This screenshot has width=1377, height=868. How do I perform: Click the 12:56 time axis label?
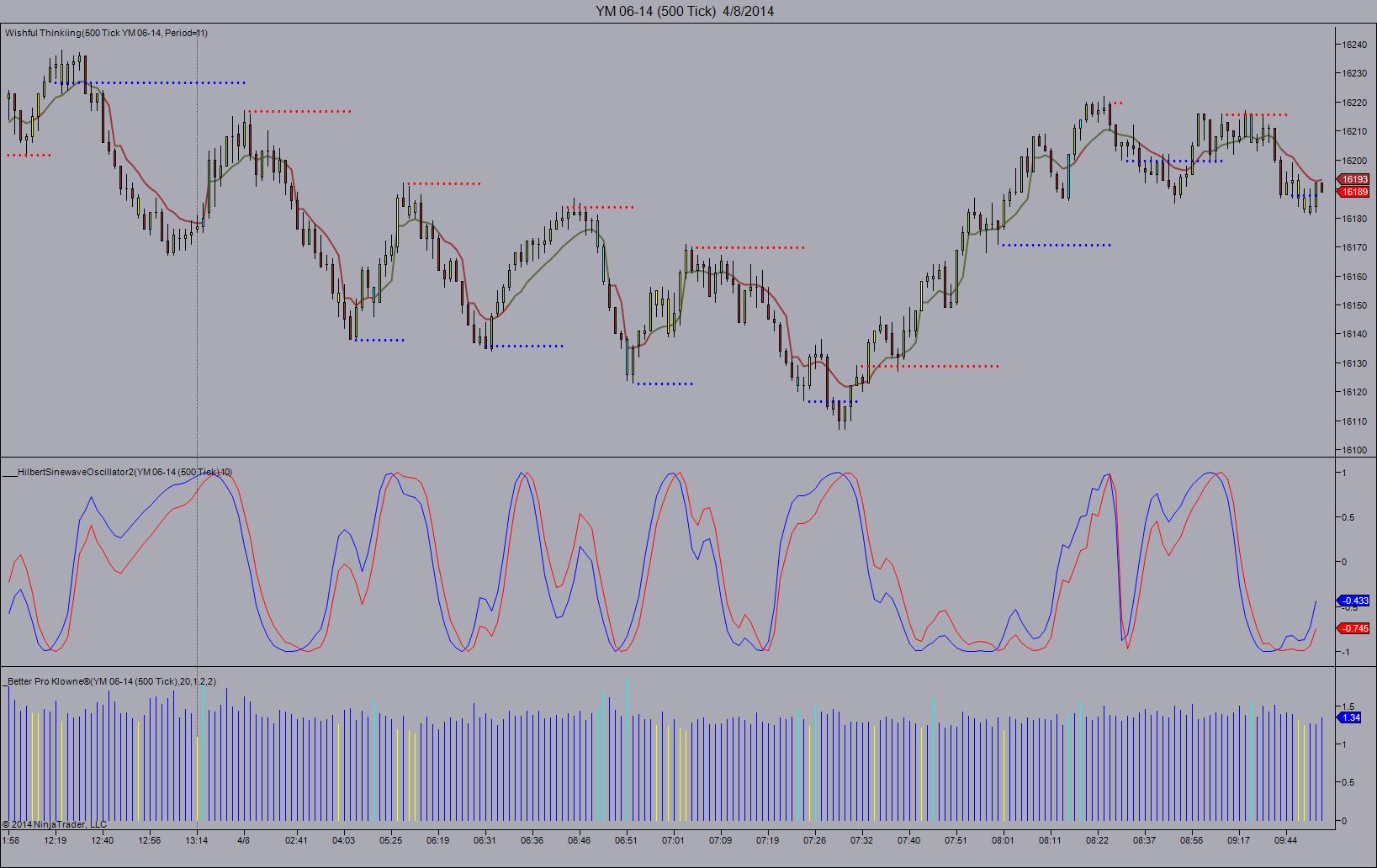(x=150, y=839)
